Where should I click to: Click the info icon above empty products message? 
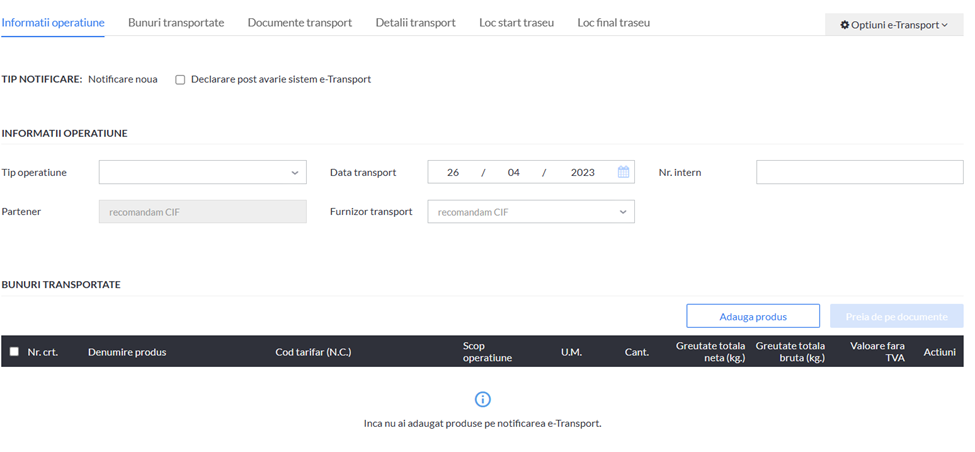[483, 399]
